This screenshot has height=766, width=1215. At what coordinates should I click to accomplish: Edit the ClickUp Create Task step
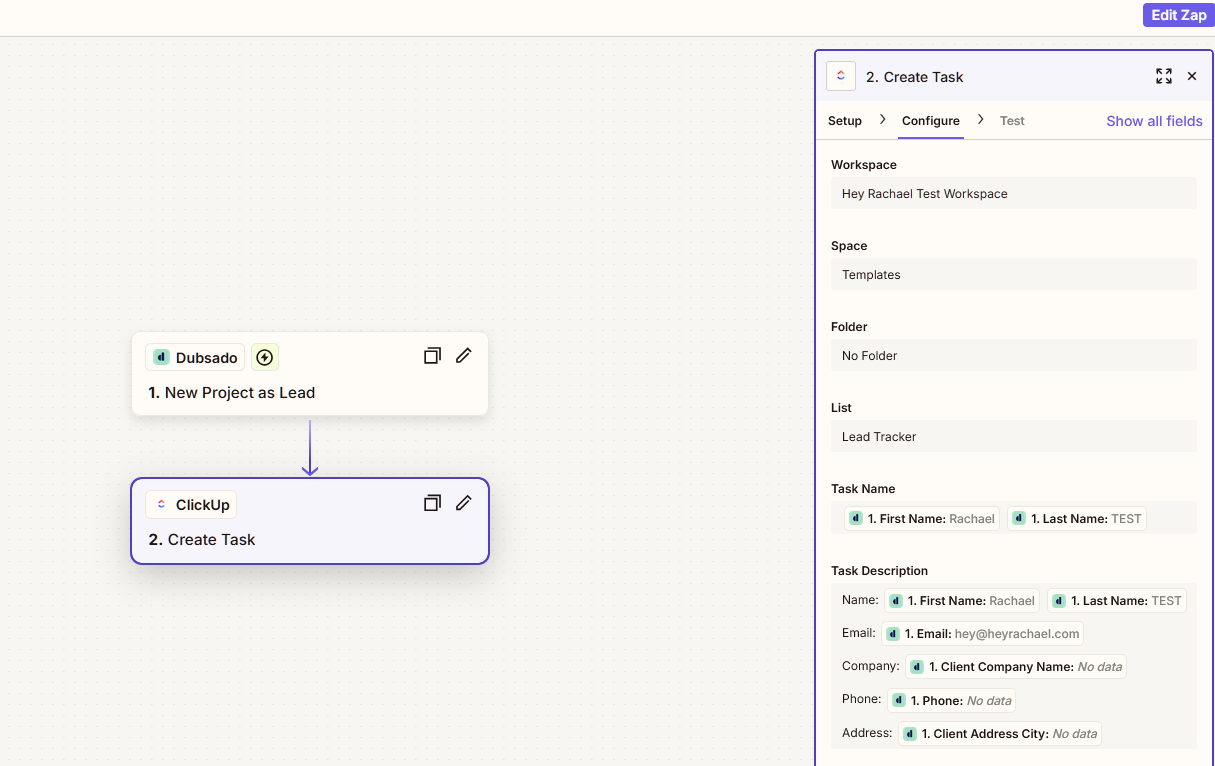pyautogui.click(x=463, y=503)
